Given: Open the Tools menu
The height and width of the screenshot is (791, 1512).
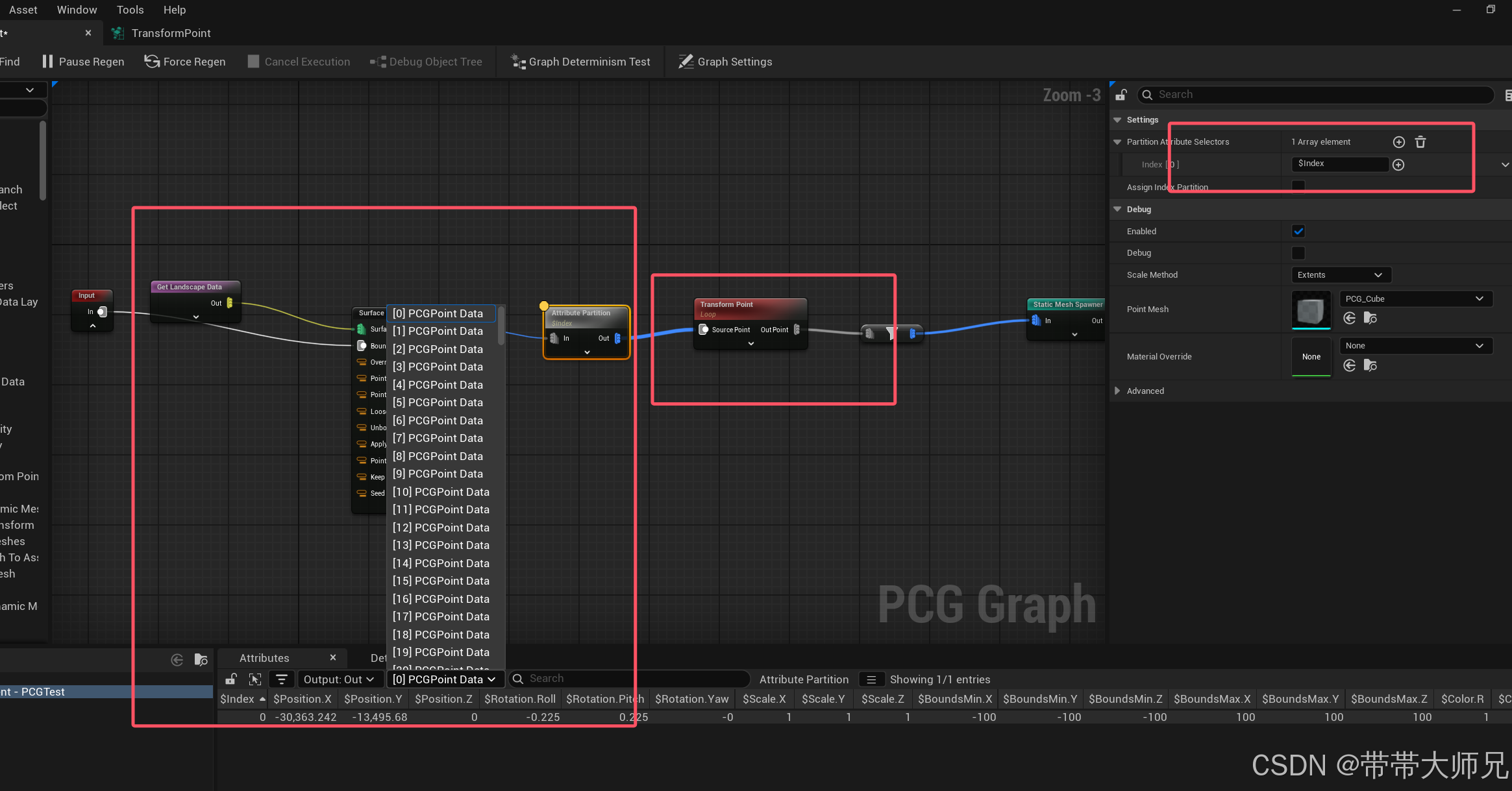Looking at the screenshot, I should pos(130,10).
